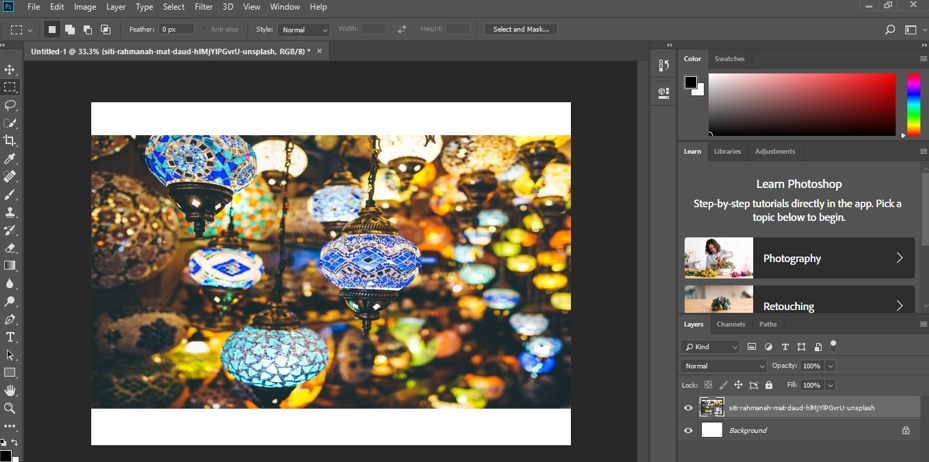929x462 pixels.
Task: Expand the Photography tutorials chevron
Action: pos(899,258)
